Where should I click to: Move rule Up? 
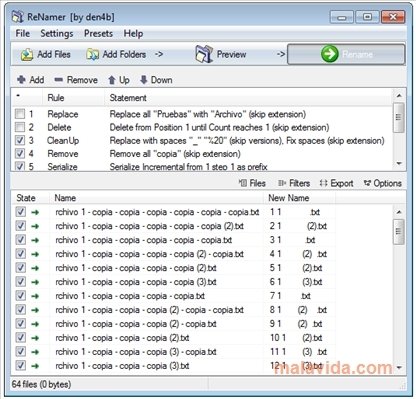[x=119, y=80]
